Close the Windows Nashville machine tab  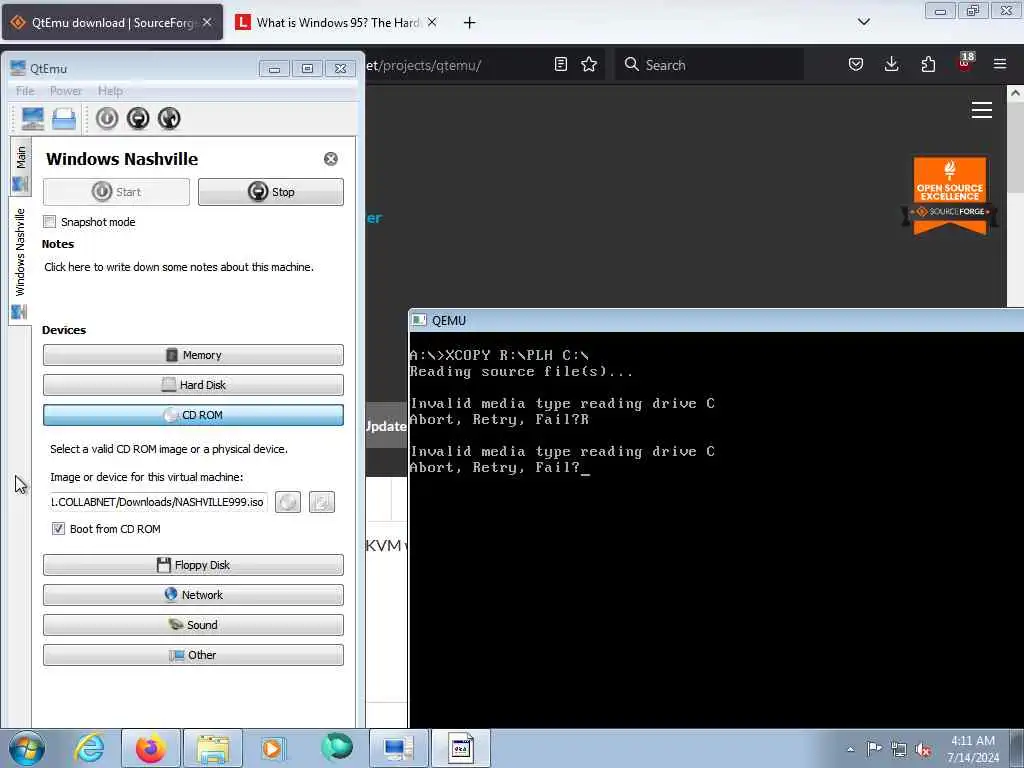click(331, 159)
